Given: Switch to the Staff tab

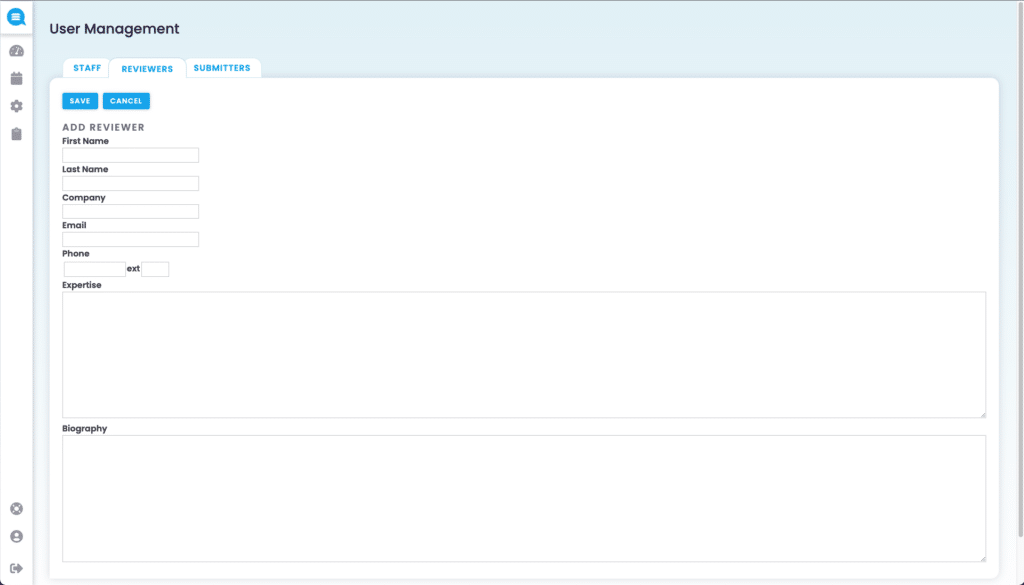Looking at the screenshot, I should [x=87, y=68].
